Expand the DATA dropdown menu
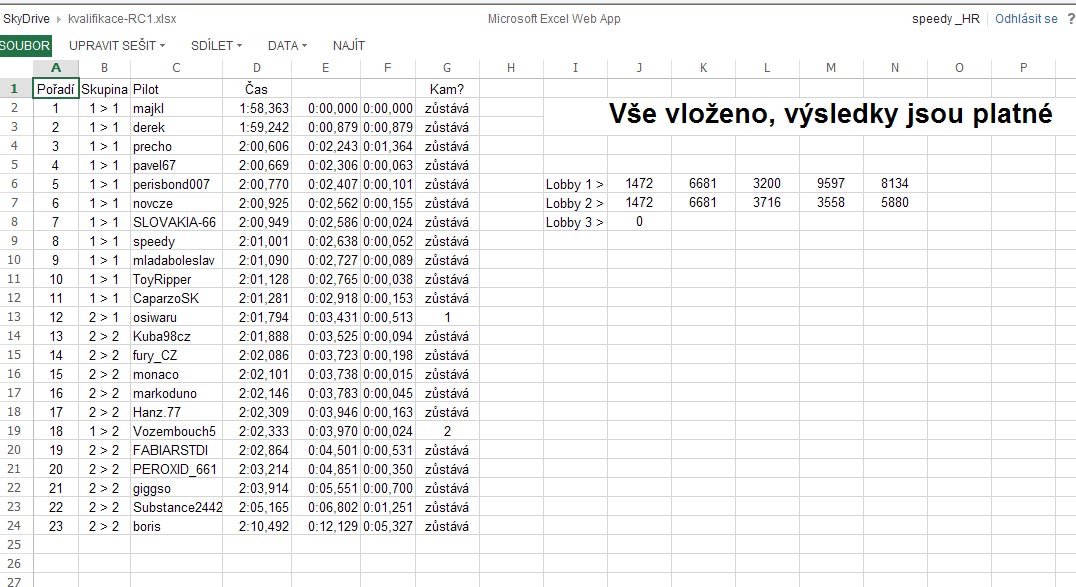The height and width of the screenshot is (587, 1076). pos(287,45)
